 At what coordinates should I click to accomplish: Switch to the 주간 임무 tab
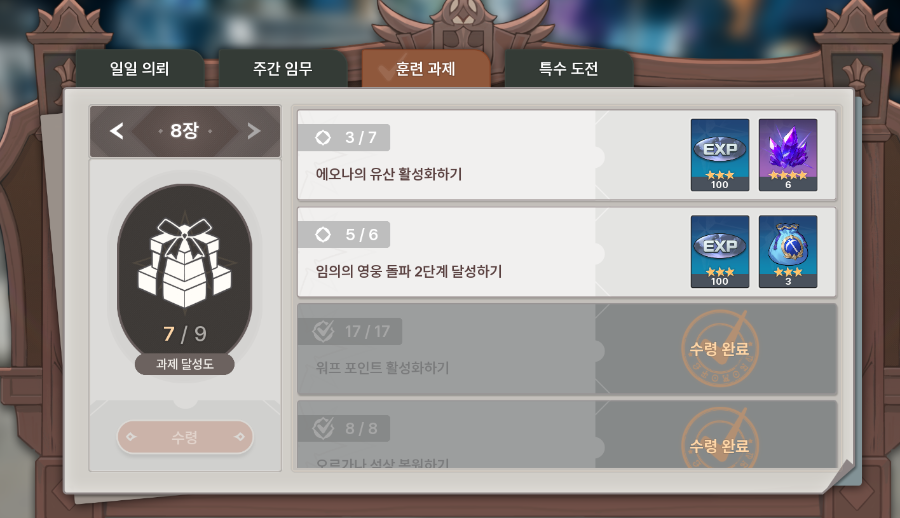(283, 68)
